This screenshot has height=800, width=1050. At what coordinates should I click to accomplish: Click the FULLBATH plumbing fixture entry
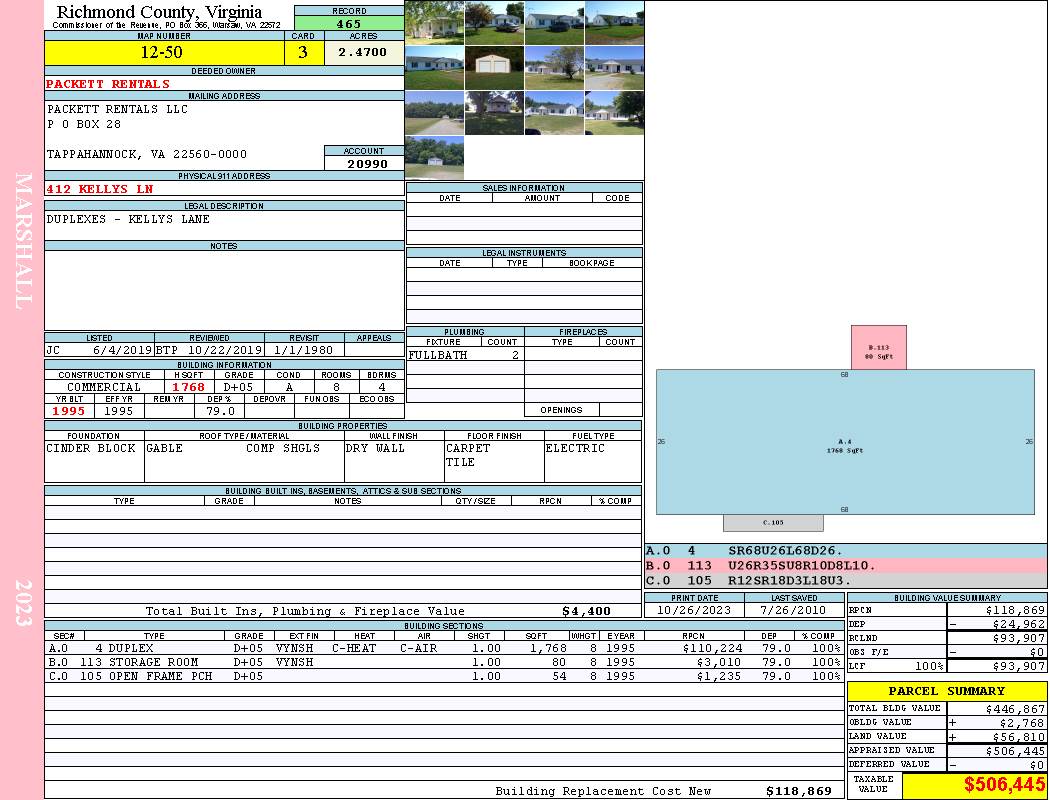click(x=437, y=355)
